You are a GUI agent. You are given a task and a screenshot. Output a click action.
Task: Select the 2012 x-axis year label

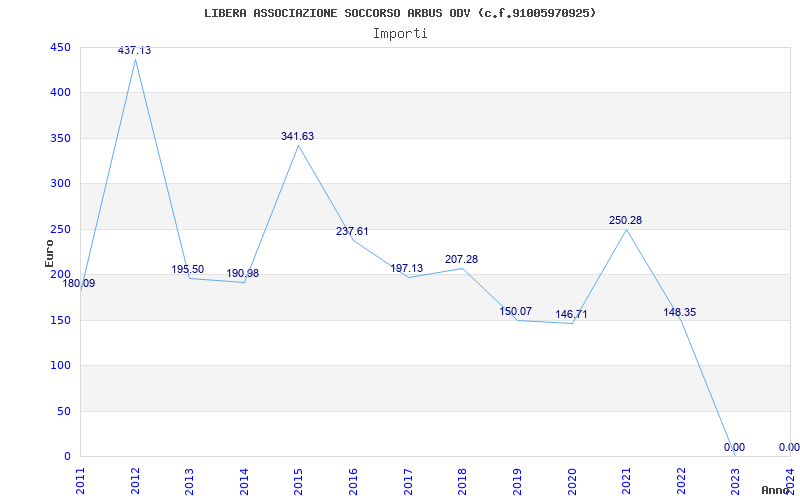point(135,479)
